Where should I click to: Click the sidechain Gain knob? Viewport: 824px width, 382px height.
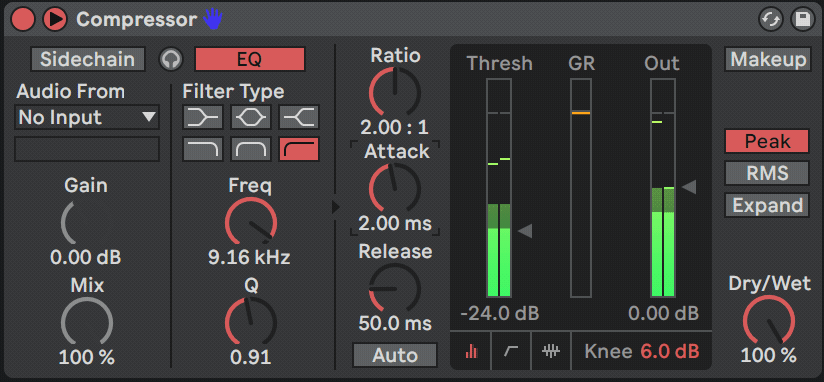pos(86,222)
